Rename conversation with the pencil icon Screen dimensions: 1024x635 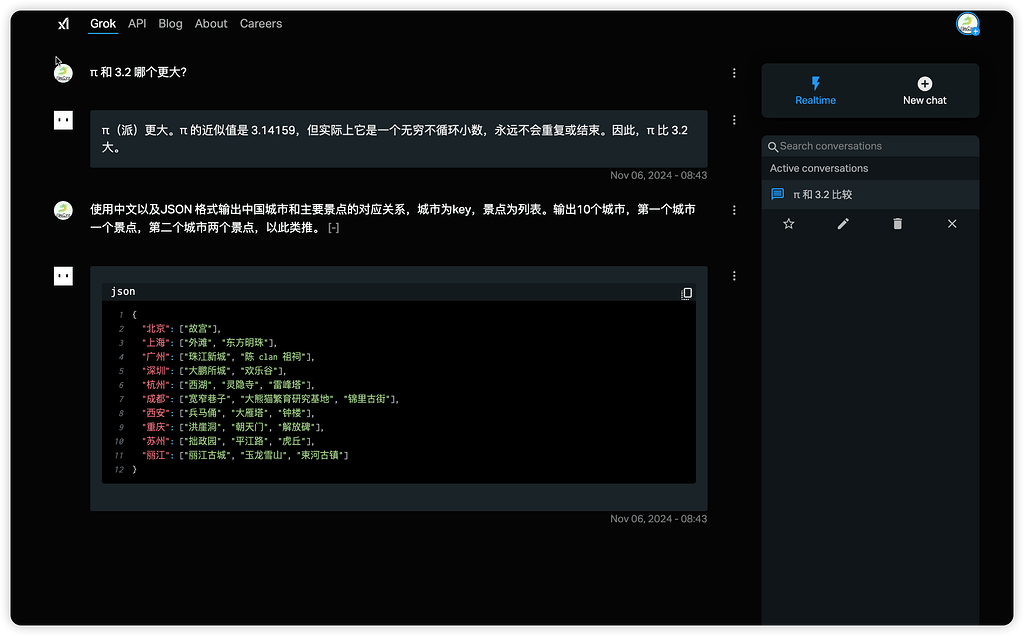tap(843, 224)
